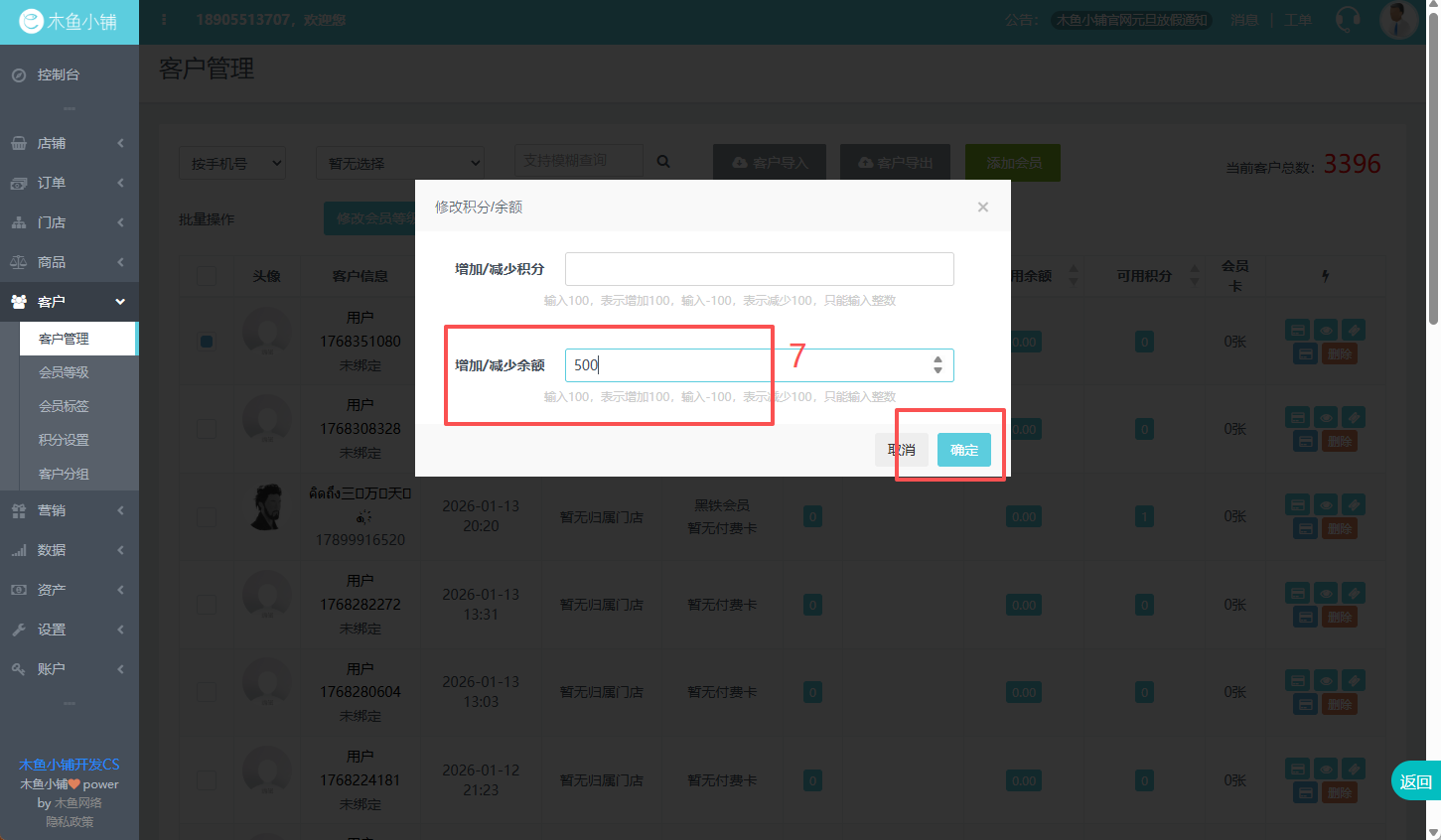The width and height of the screenshot is (1441, 840).
Task: Open 会员等级 in the sidebar
Action: point(64,372)
